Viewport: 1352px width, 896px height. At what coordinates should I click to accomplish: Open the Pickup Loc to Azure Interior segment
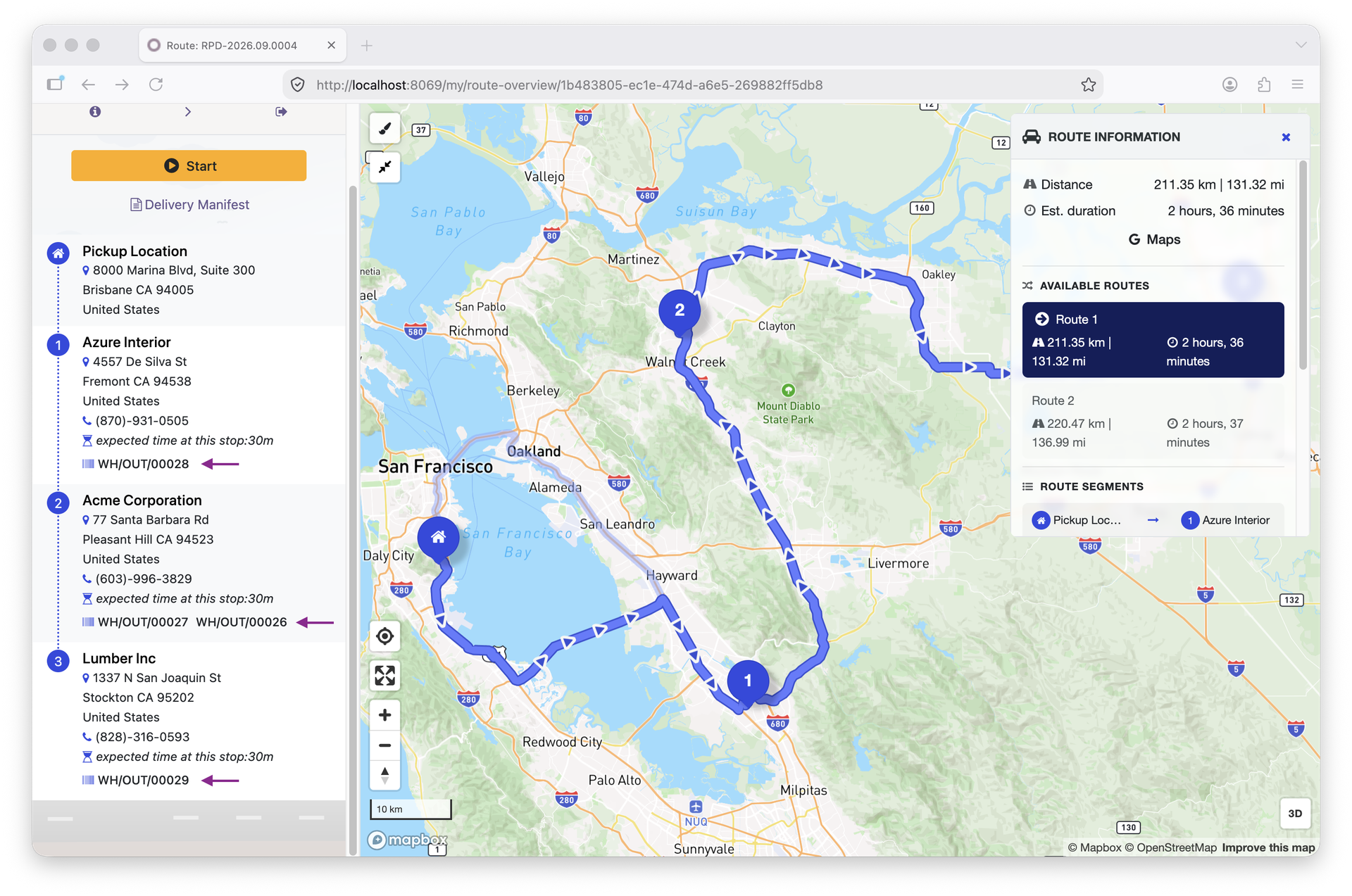(x=1153, y=520)
